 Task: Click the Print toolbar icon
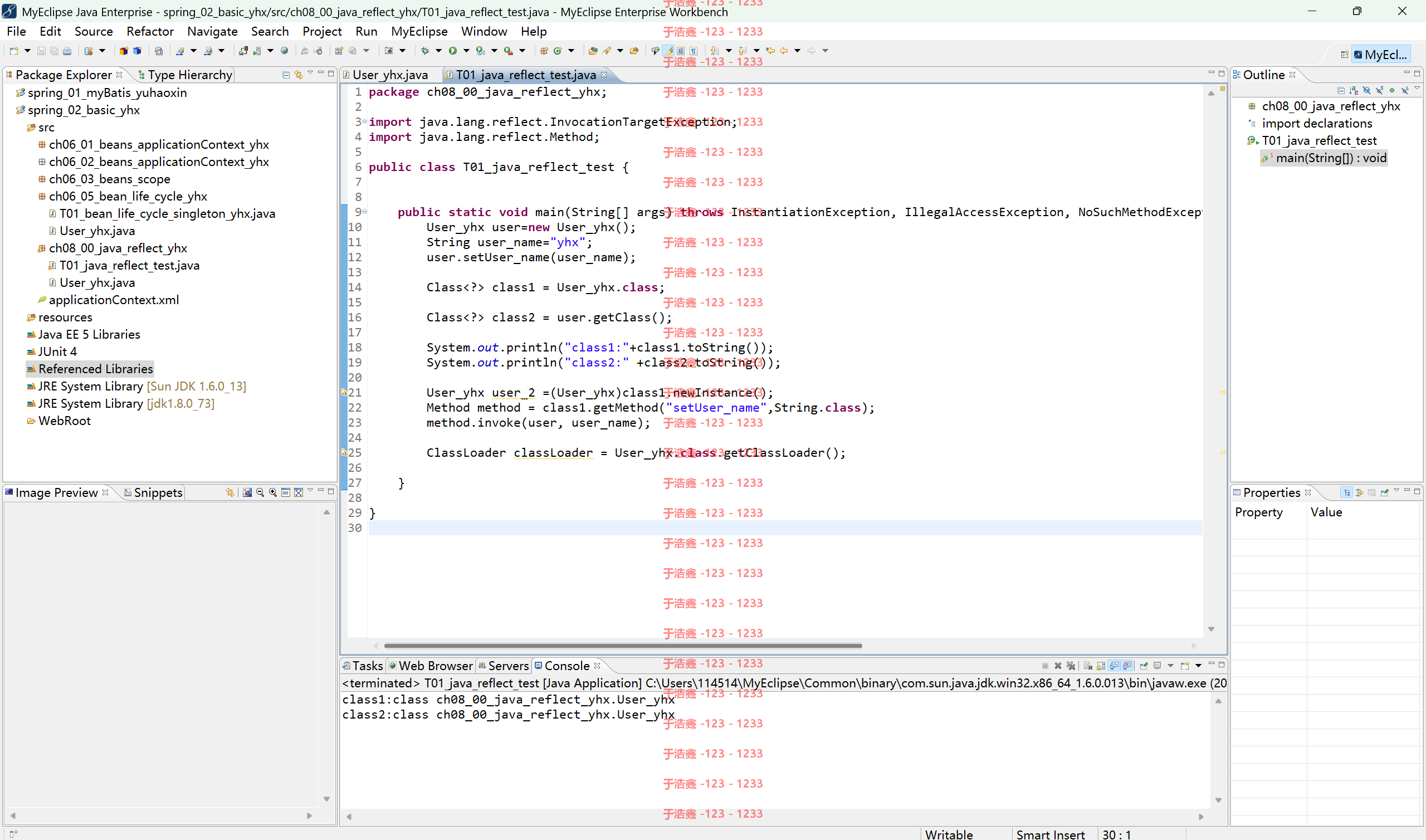pyautogui.click(x=67, y=51)
